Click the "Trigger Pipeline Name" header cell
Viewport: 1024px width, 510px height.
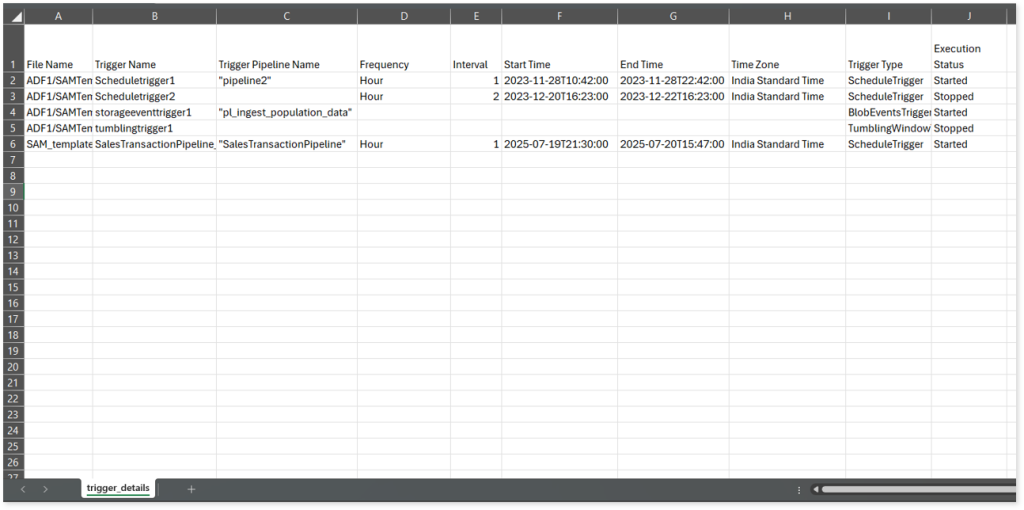(286, 64)
